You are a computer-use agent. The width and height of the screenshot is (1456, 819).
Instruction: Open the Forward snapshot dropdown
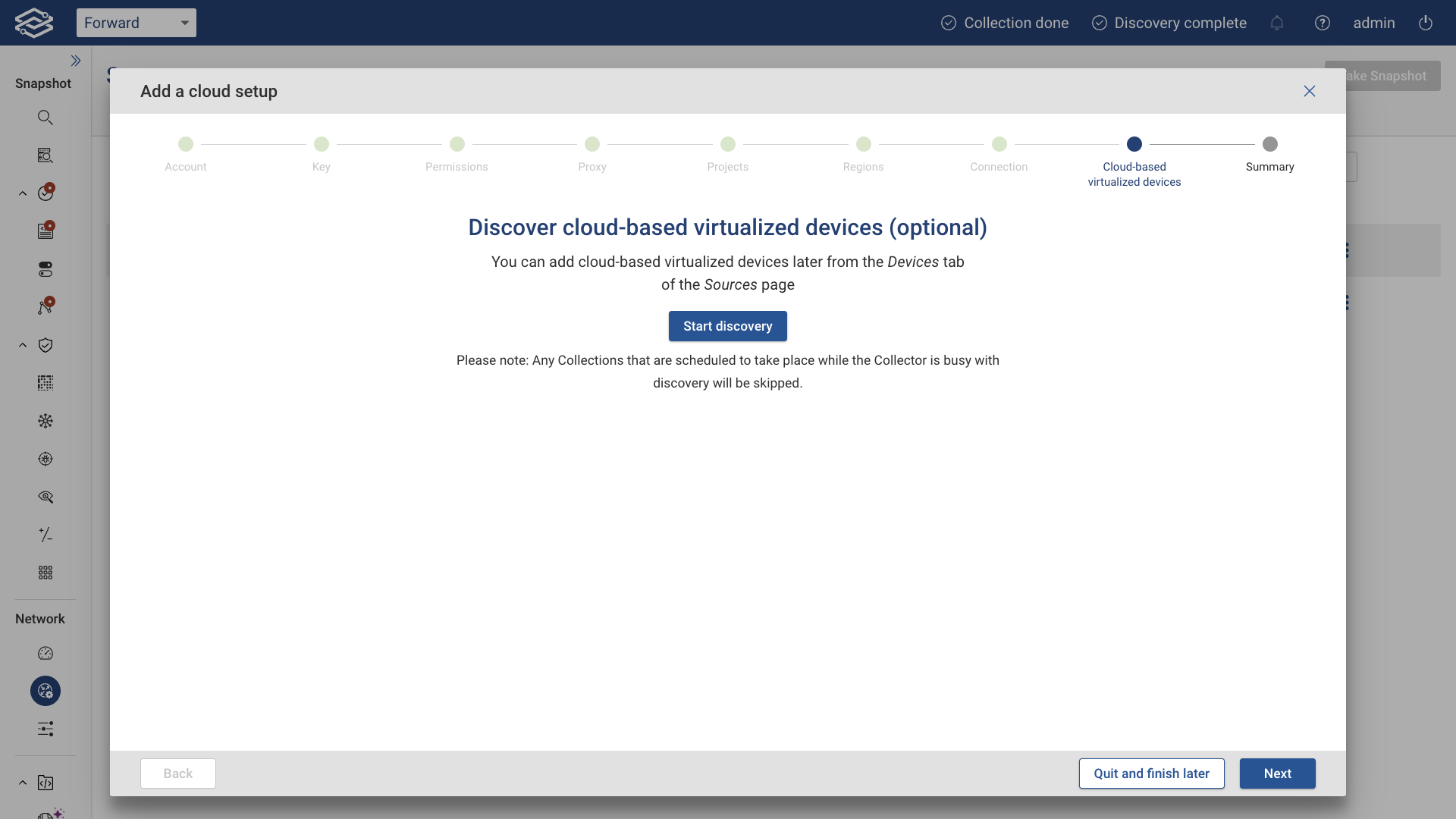coord(136,23)
